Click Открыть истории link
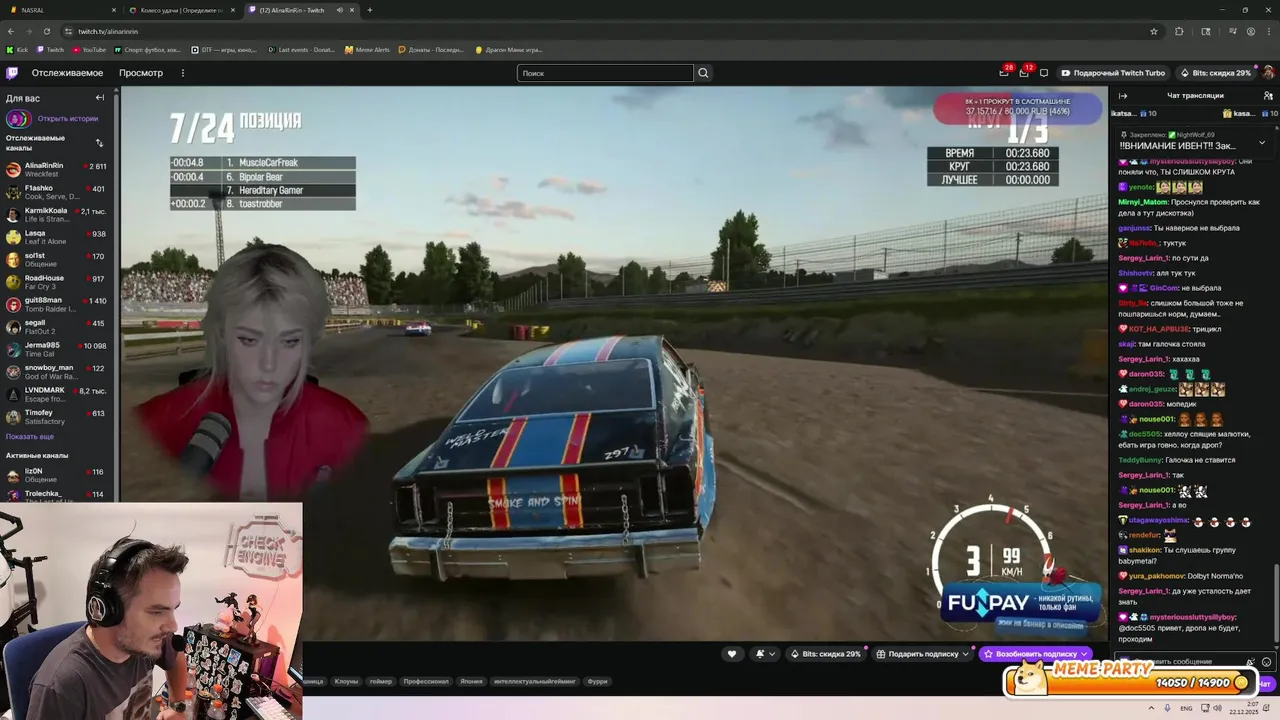The width and height of the screenshot is (1280, 720). point(68,119)
